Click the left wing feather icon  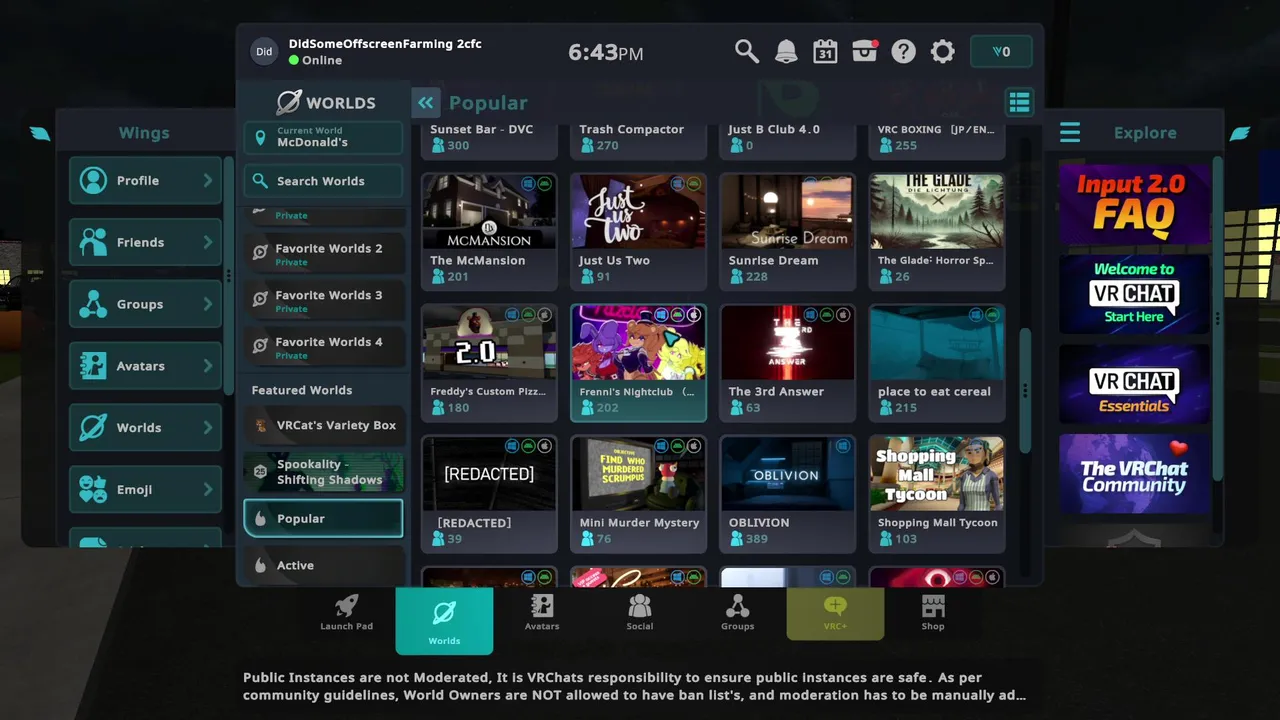coord(40,133)
